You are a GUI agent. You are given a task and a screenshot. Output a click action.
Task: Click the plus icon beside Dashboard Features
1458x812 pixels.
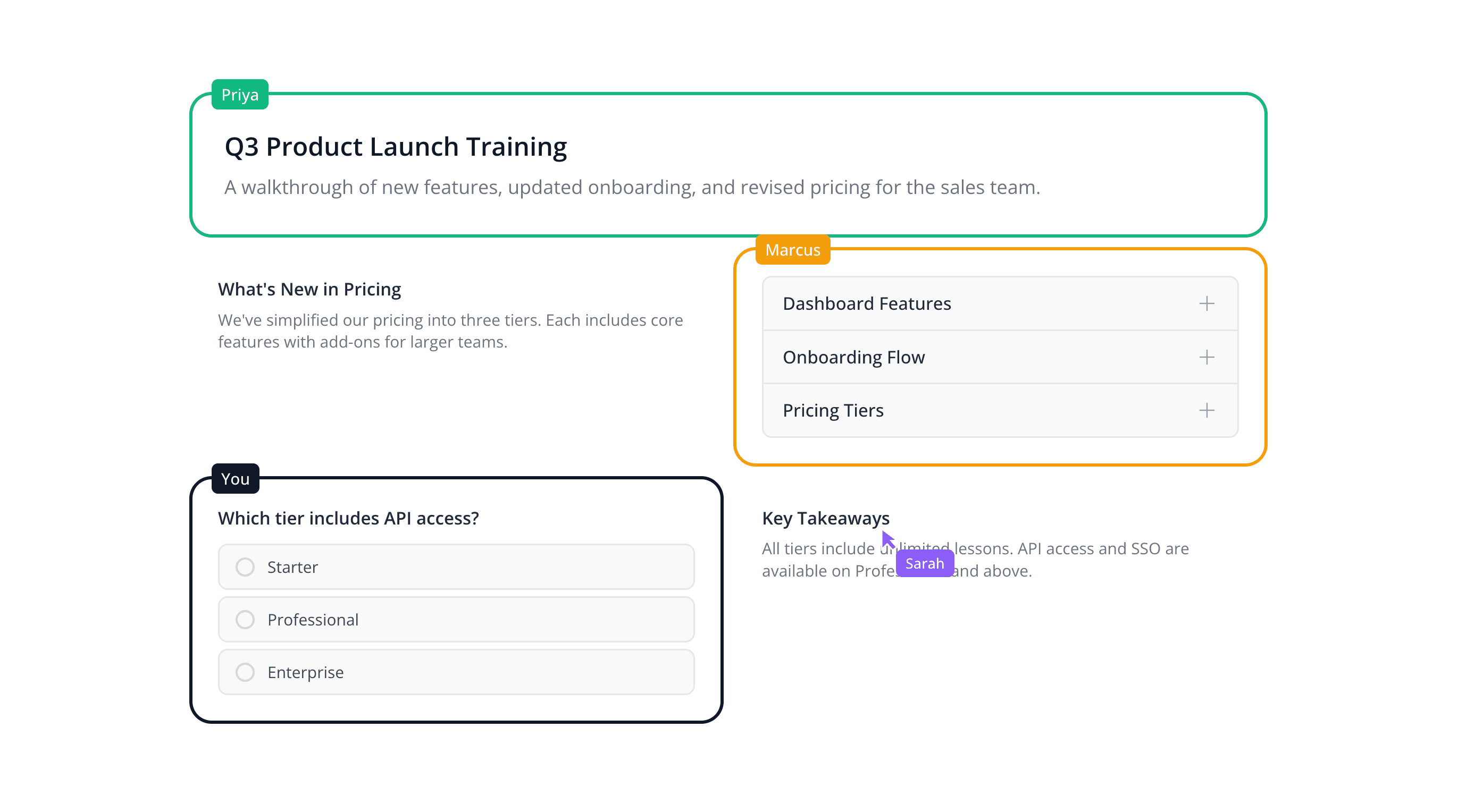click(x=1207, y=303)
